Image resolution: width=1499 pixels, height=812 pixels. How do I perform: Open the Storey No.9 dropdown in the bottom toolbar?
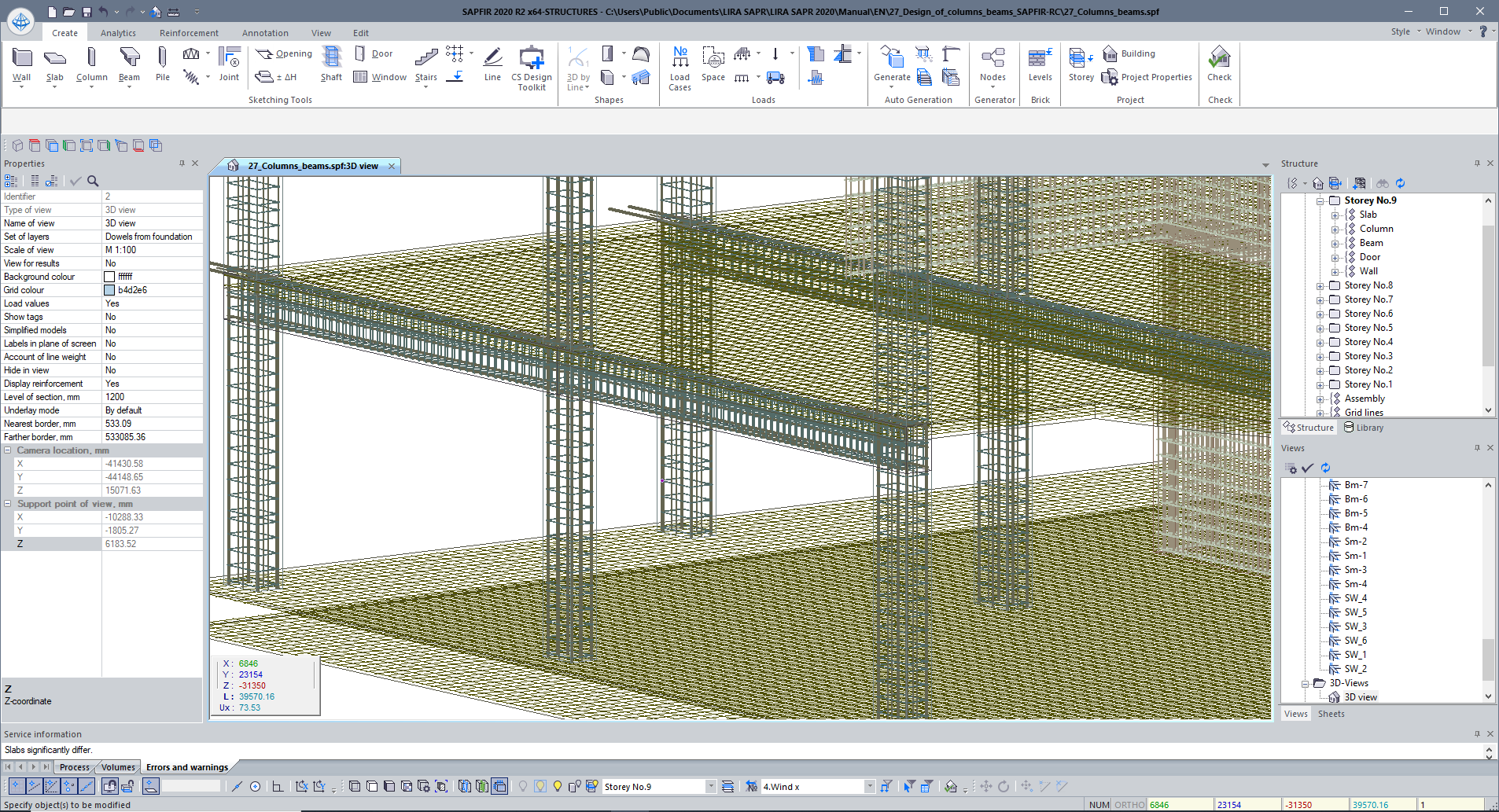710,787
